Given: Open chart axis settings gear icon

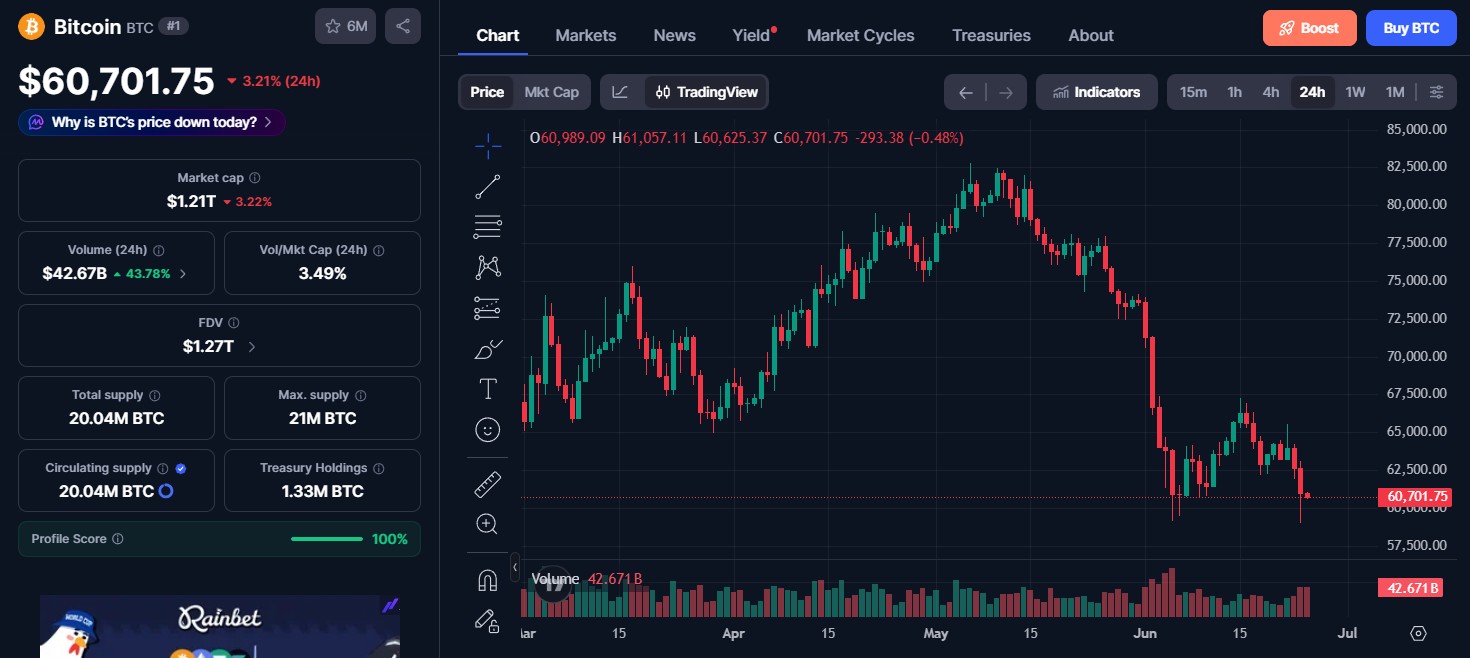Looking at the screenshot, I should point(1418,633).
